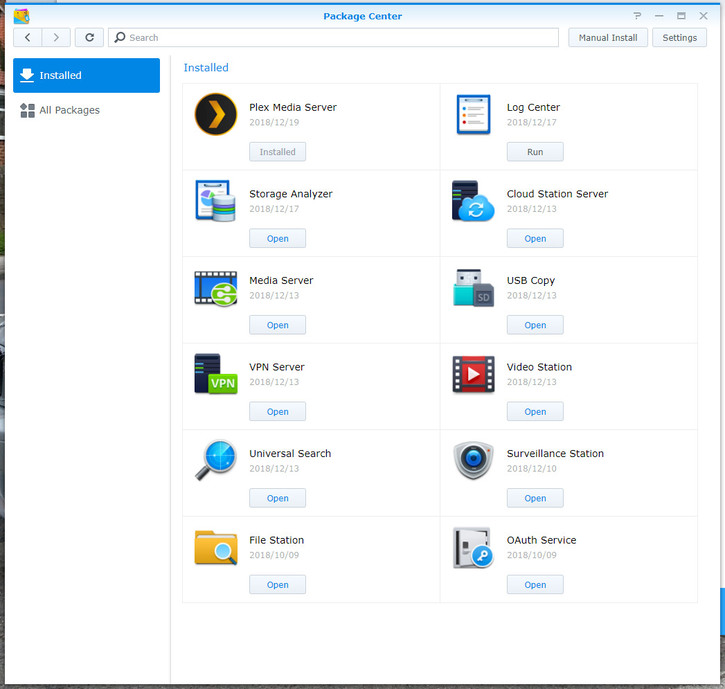Click the Package Center app icon in title bar
The width and height of the screenshot is (725, 689).
pyautogui.click(x=21, y=16)
